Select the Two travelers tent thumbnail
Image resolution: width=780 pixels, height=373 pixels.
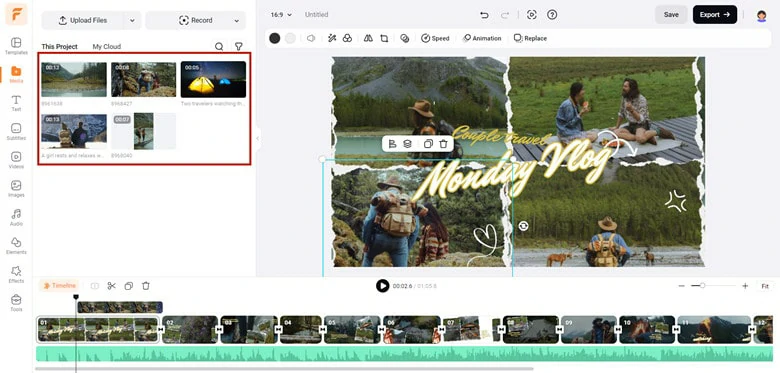[x=213, y=80]
